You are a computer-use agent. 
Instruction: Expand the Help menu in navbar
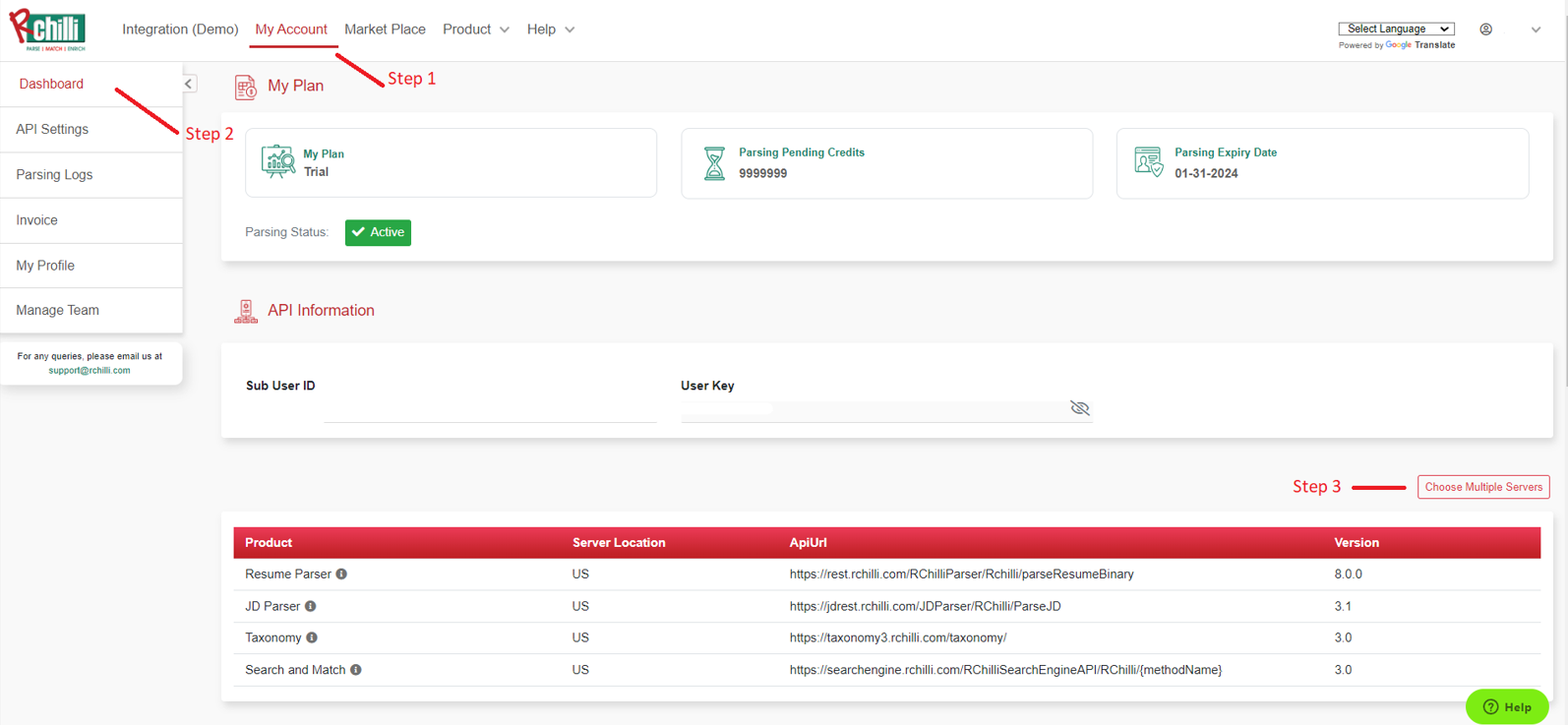[551, 30]
